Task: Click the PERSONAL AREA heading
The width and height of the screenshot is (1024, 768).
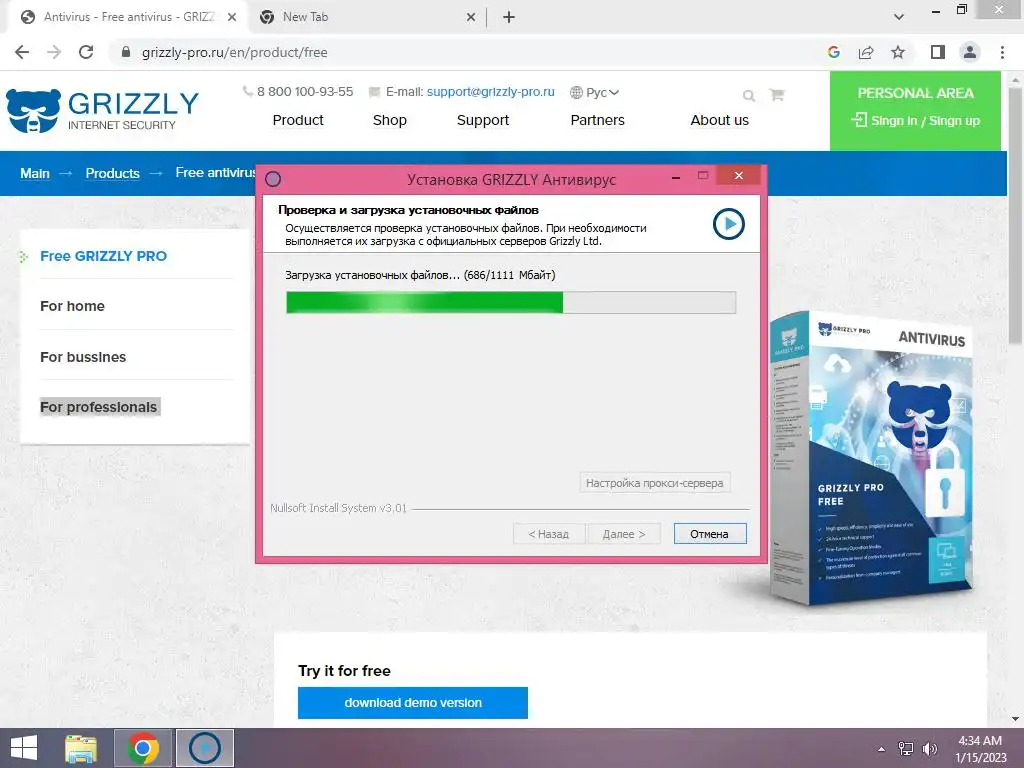Action: click(916, 93)
